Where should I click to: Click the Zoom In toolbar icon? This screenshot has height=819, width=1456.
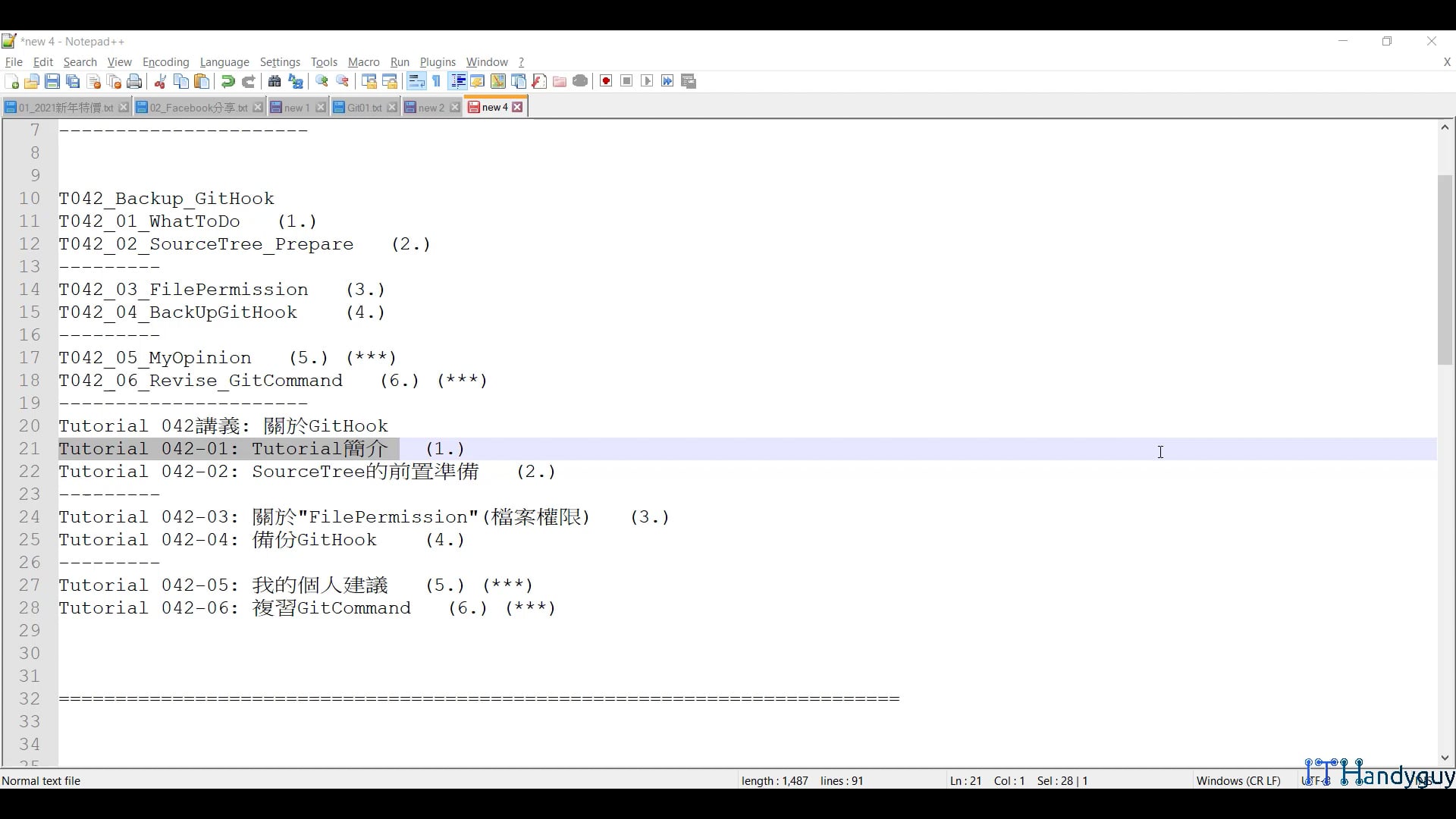click(322, 81)
